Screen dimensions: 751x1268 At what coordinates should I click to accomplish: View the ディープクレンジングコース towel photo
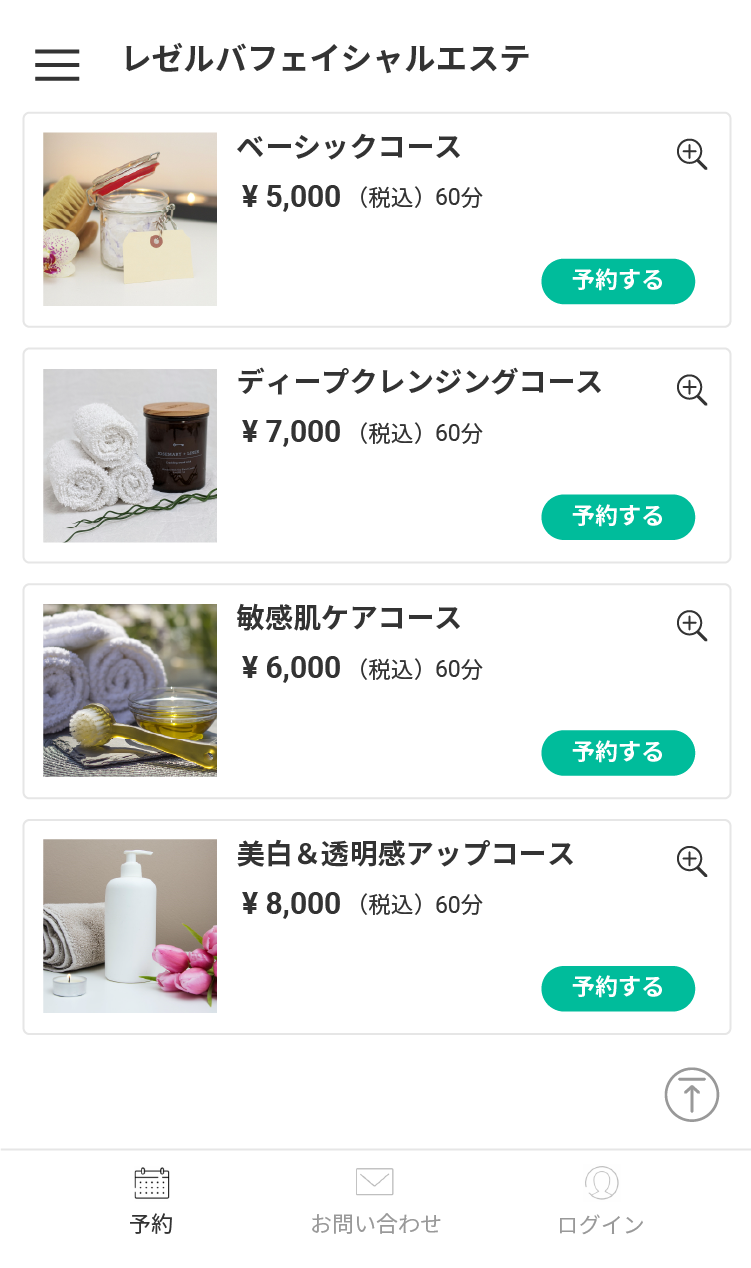[130, 455]
